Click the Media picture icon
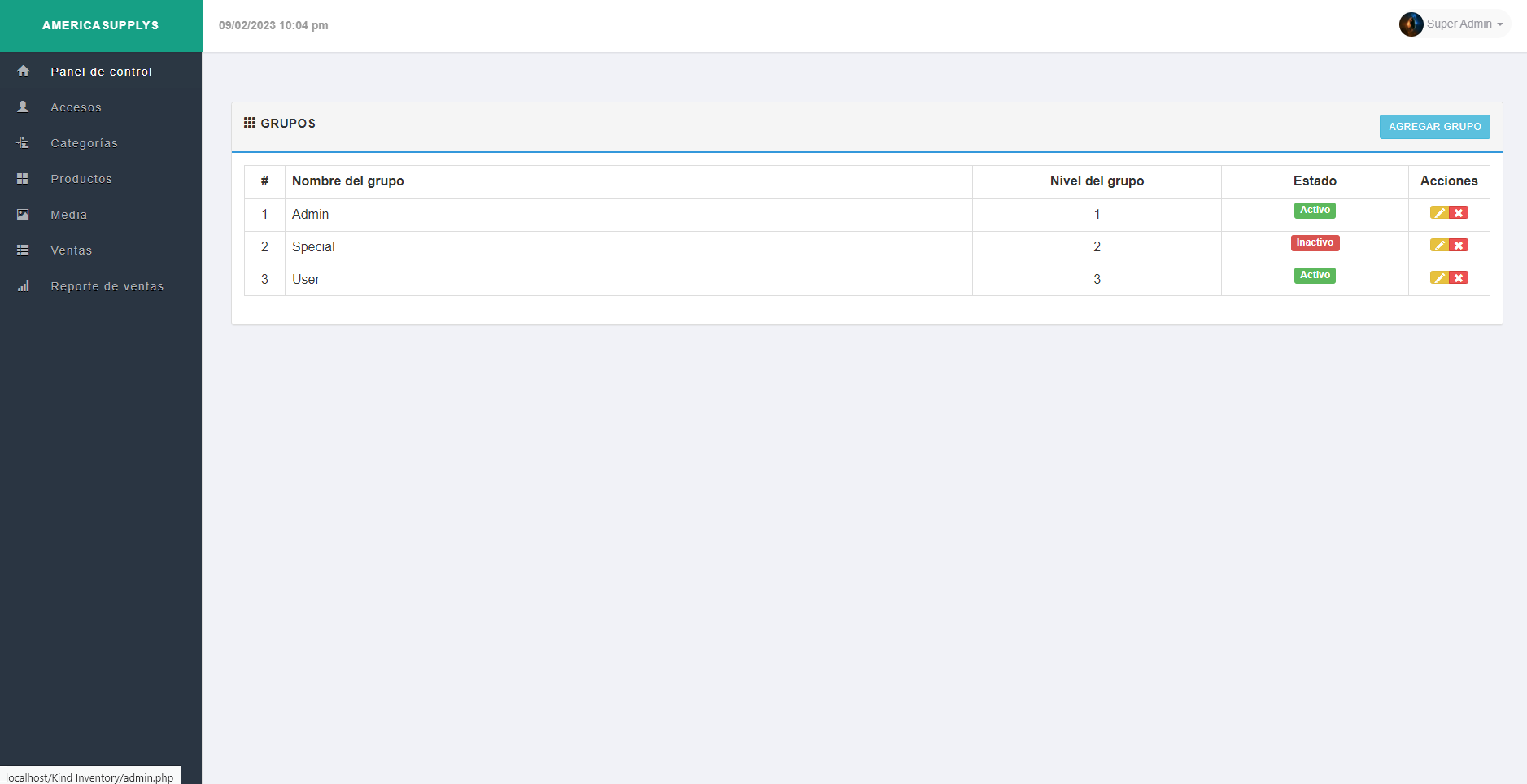This screenshot has width=1527, height=784. pos(23,215)
